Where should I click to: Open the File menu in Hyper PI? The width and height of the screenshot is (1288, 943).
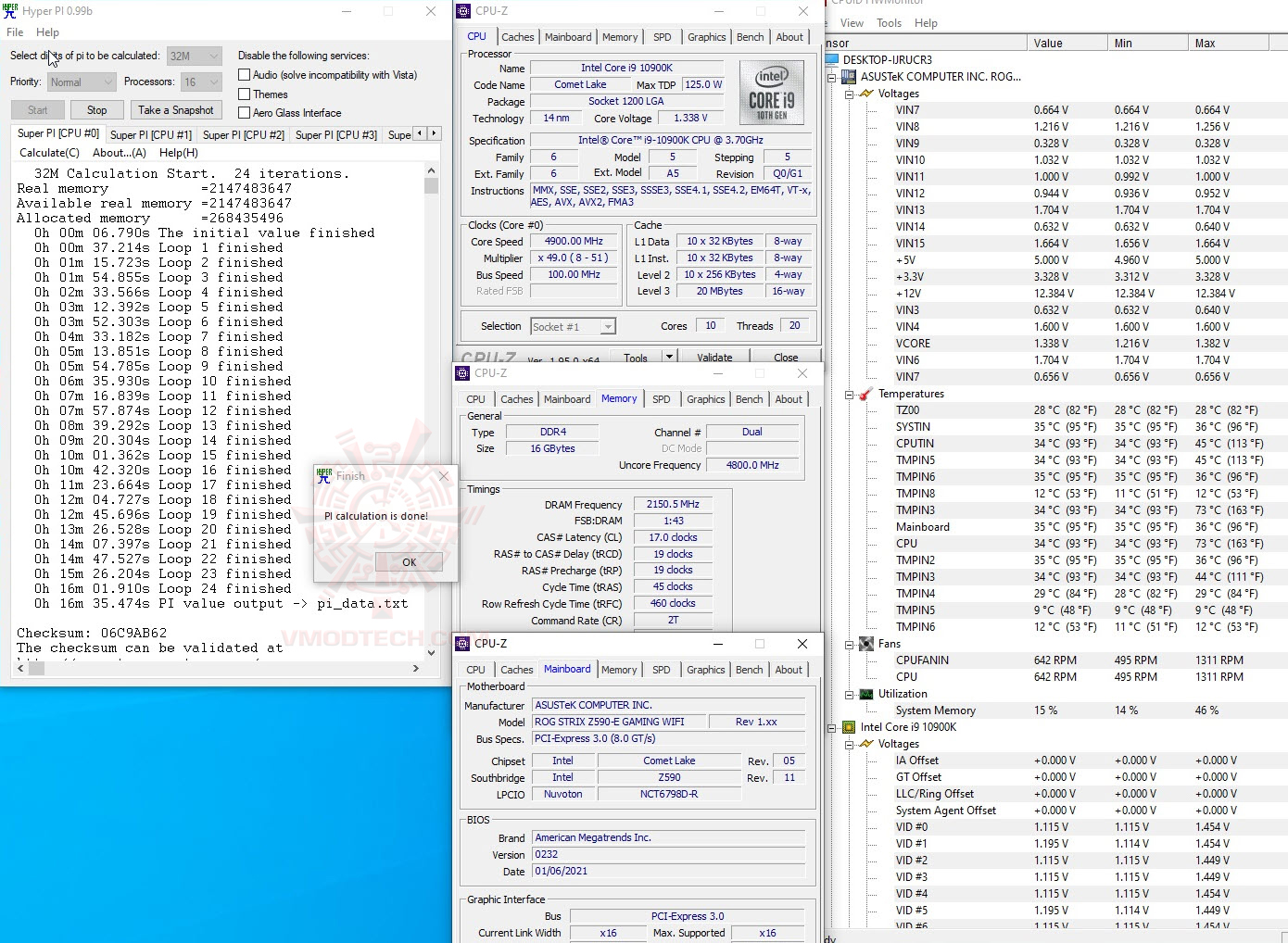[x=15, y=32]
